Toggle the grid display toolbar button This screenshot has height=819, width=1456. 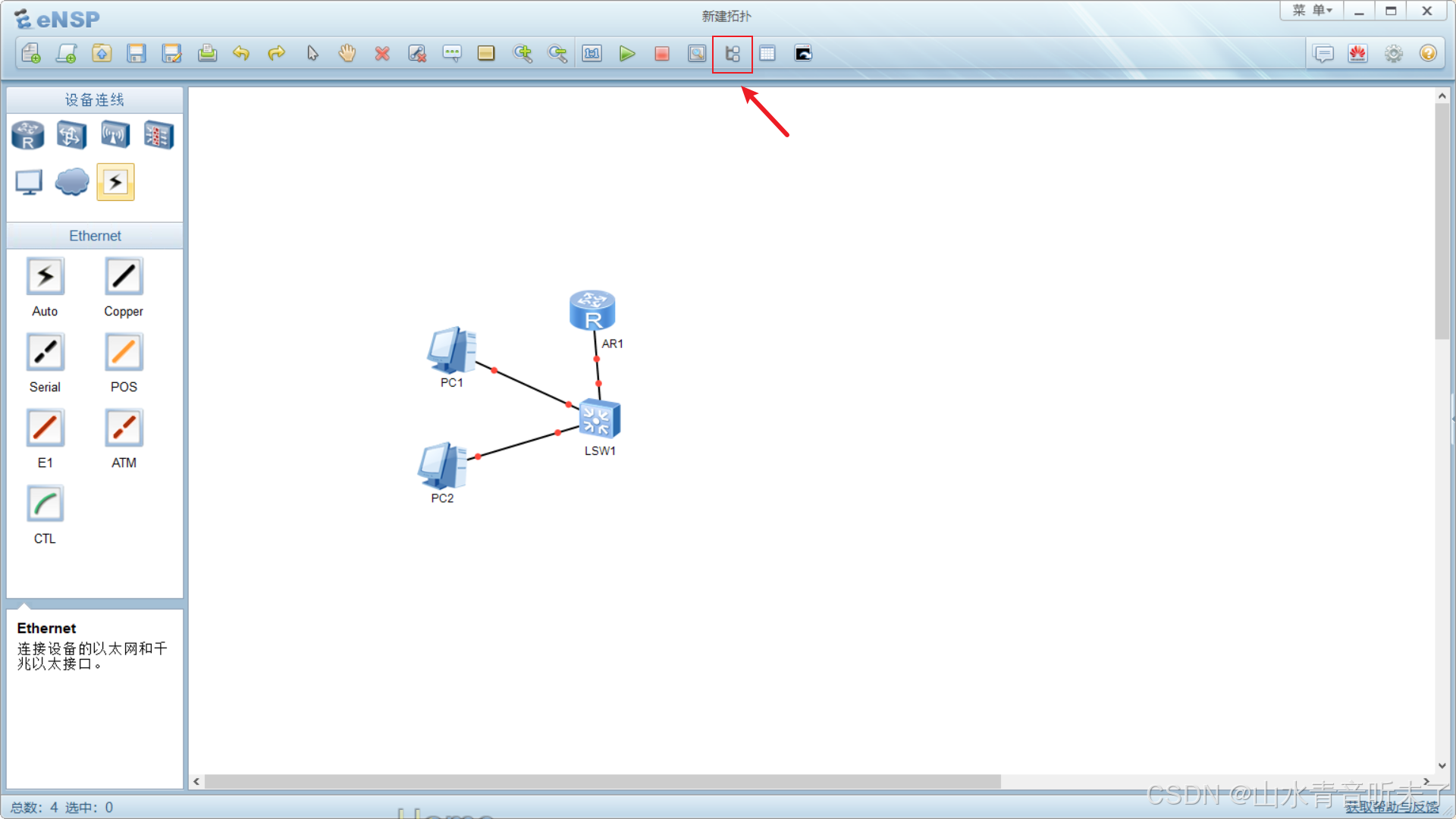767,54
